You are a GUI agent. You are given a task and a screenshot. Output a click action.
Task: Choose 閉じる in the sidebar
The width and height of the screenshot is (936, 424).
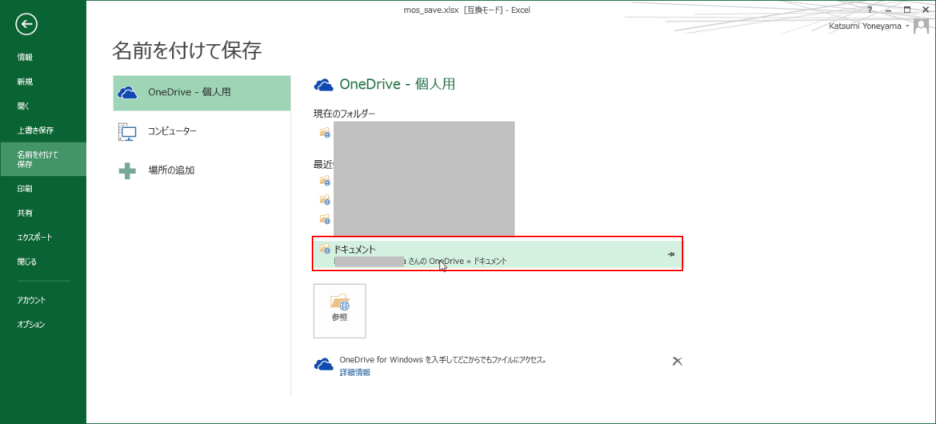coord(27,261)
